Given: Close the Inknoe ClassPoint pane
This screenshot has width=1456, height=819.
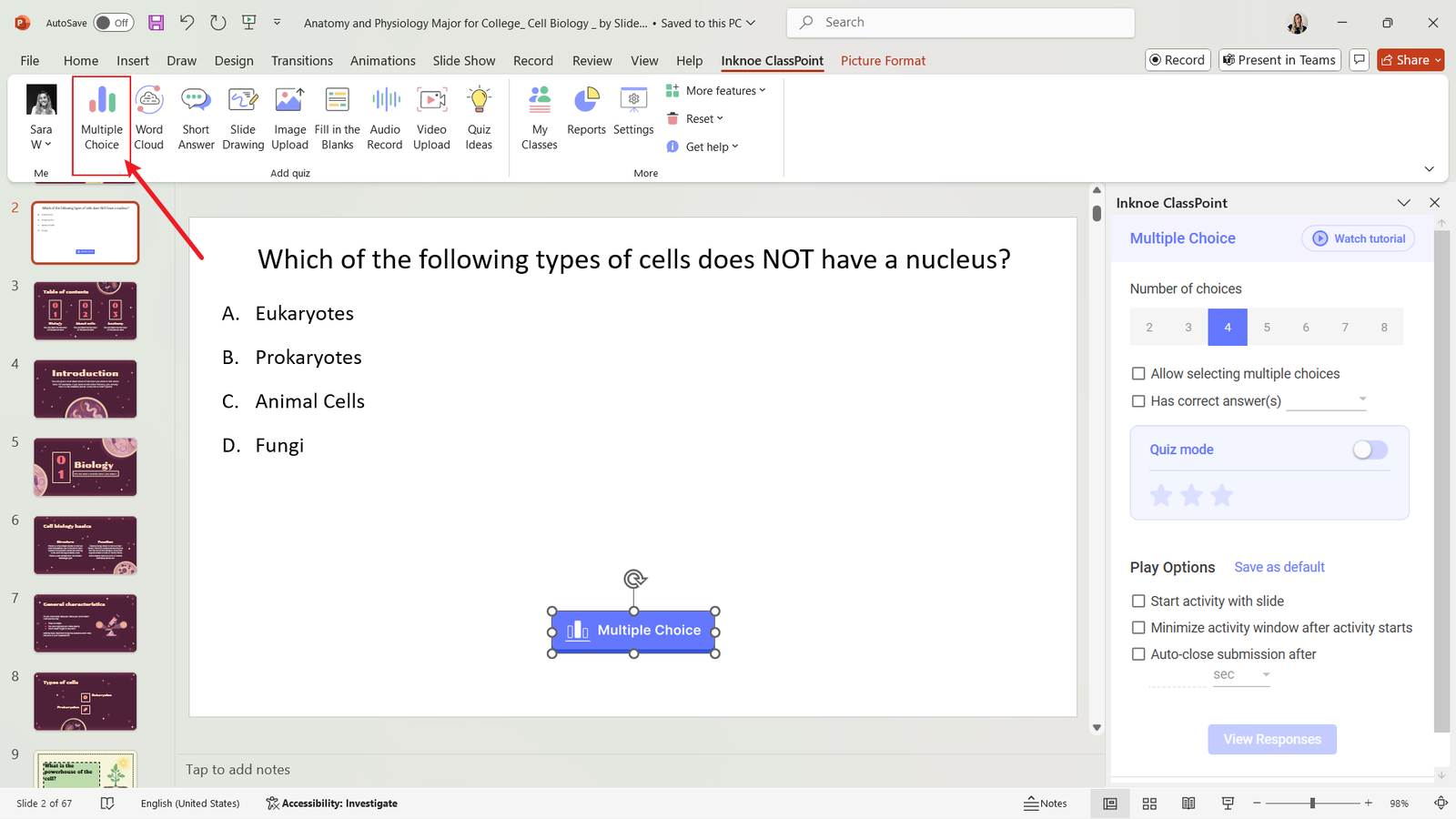Looking at the screenshot, I should [x=1435, y=203].
